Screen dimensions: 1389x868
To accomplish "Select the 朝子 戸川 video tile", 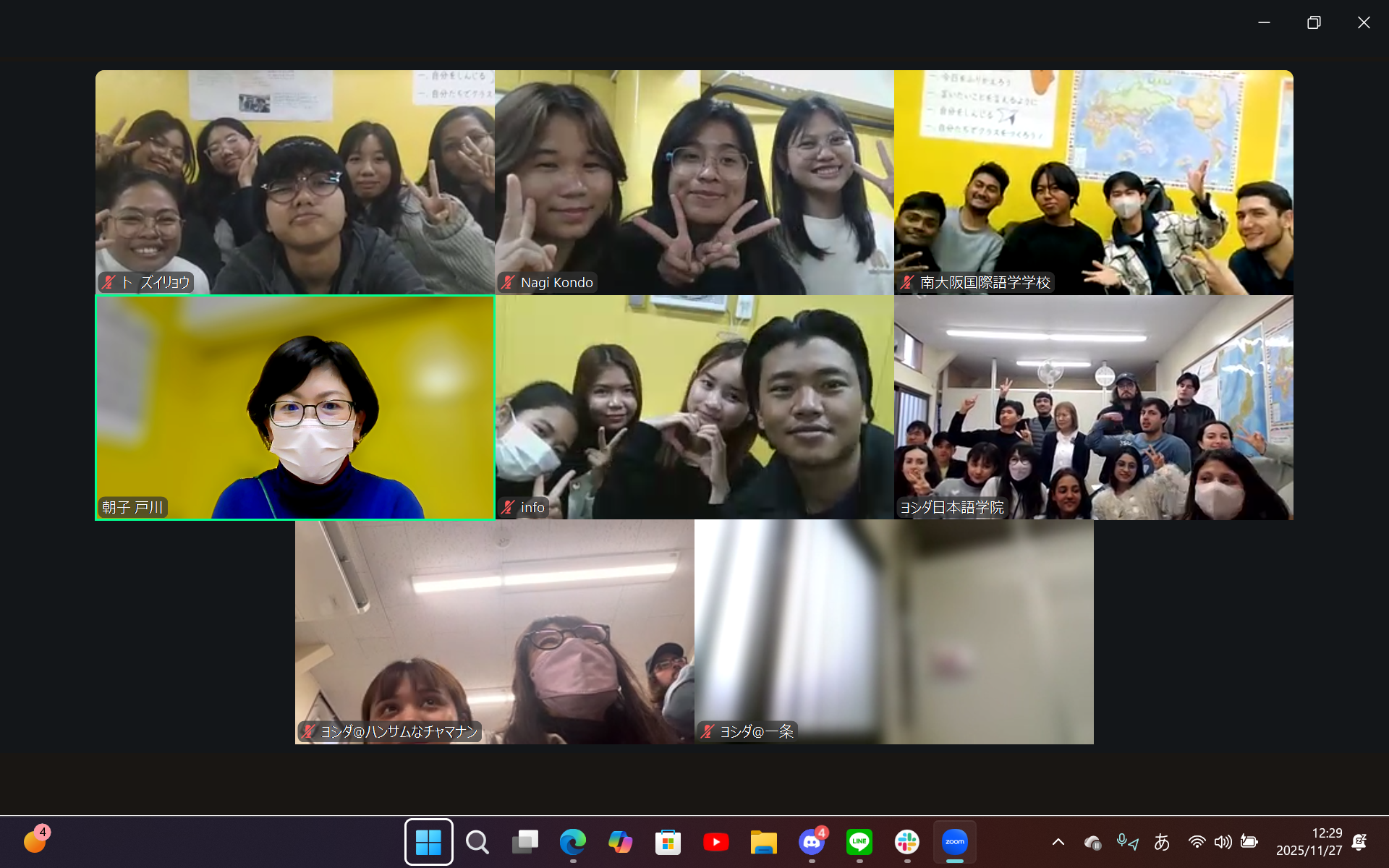I will (x=295, y=407).
